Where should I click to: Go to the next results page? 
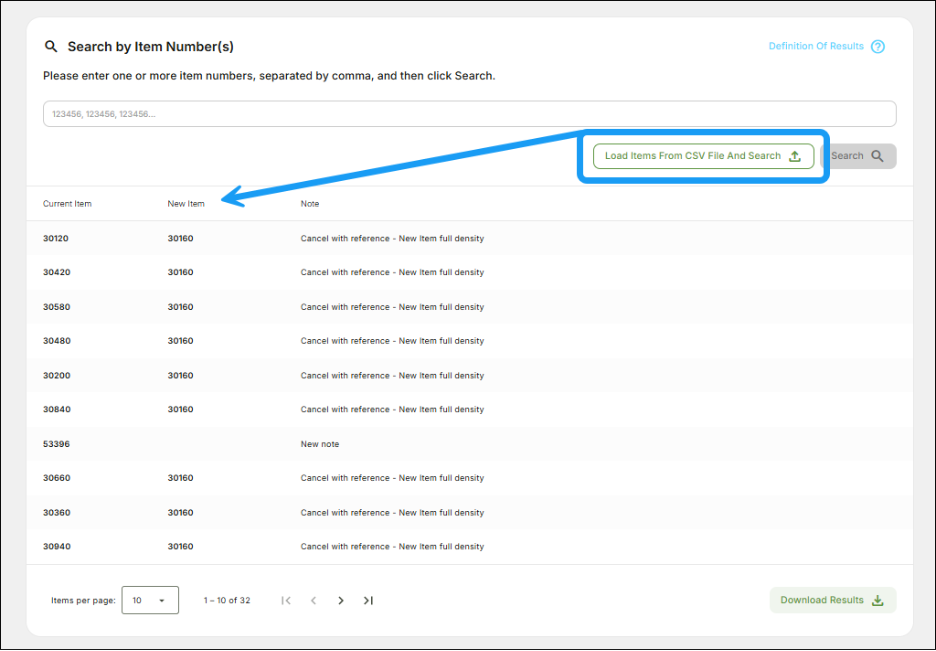[x=341, y=601]
